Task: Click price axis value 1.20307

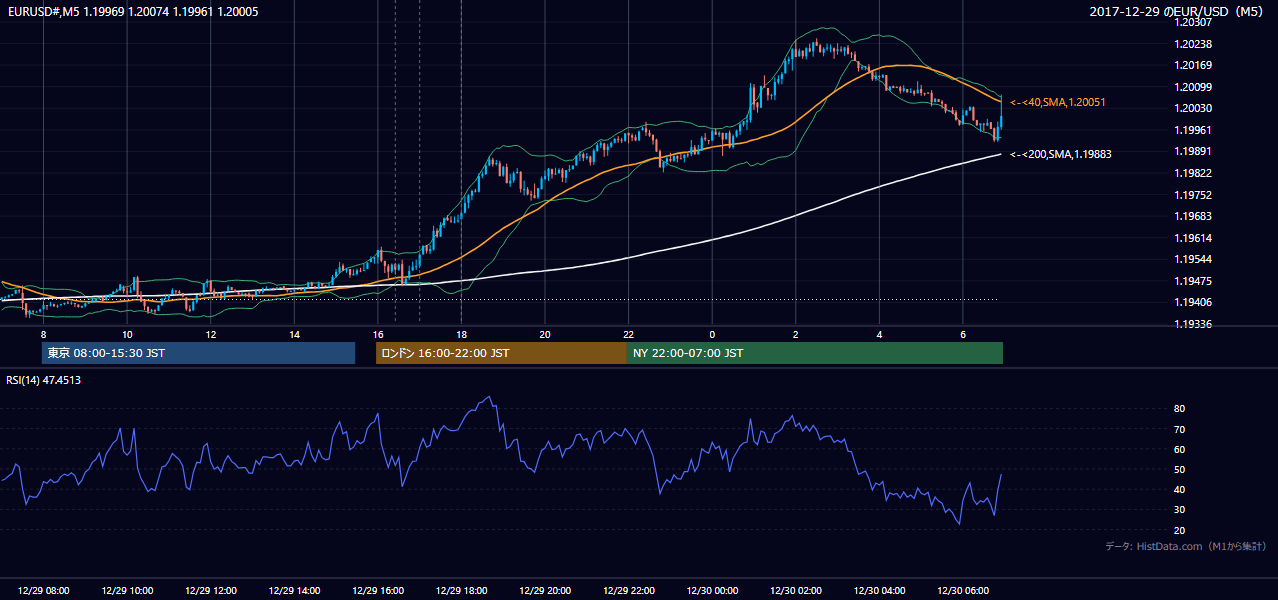Action: (1193, 22)
